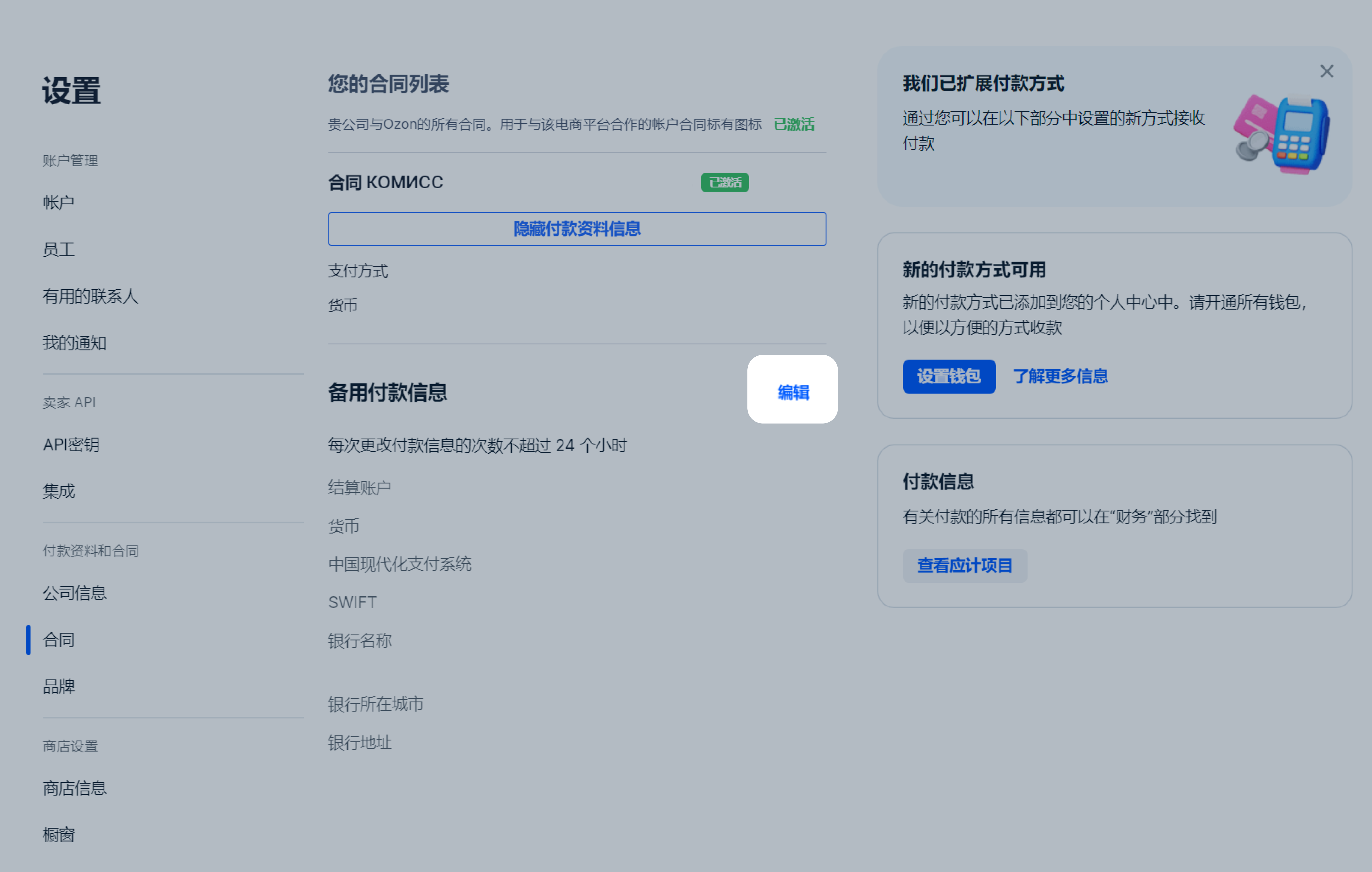Open the API密钥 page

(x=71, y=445)
